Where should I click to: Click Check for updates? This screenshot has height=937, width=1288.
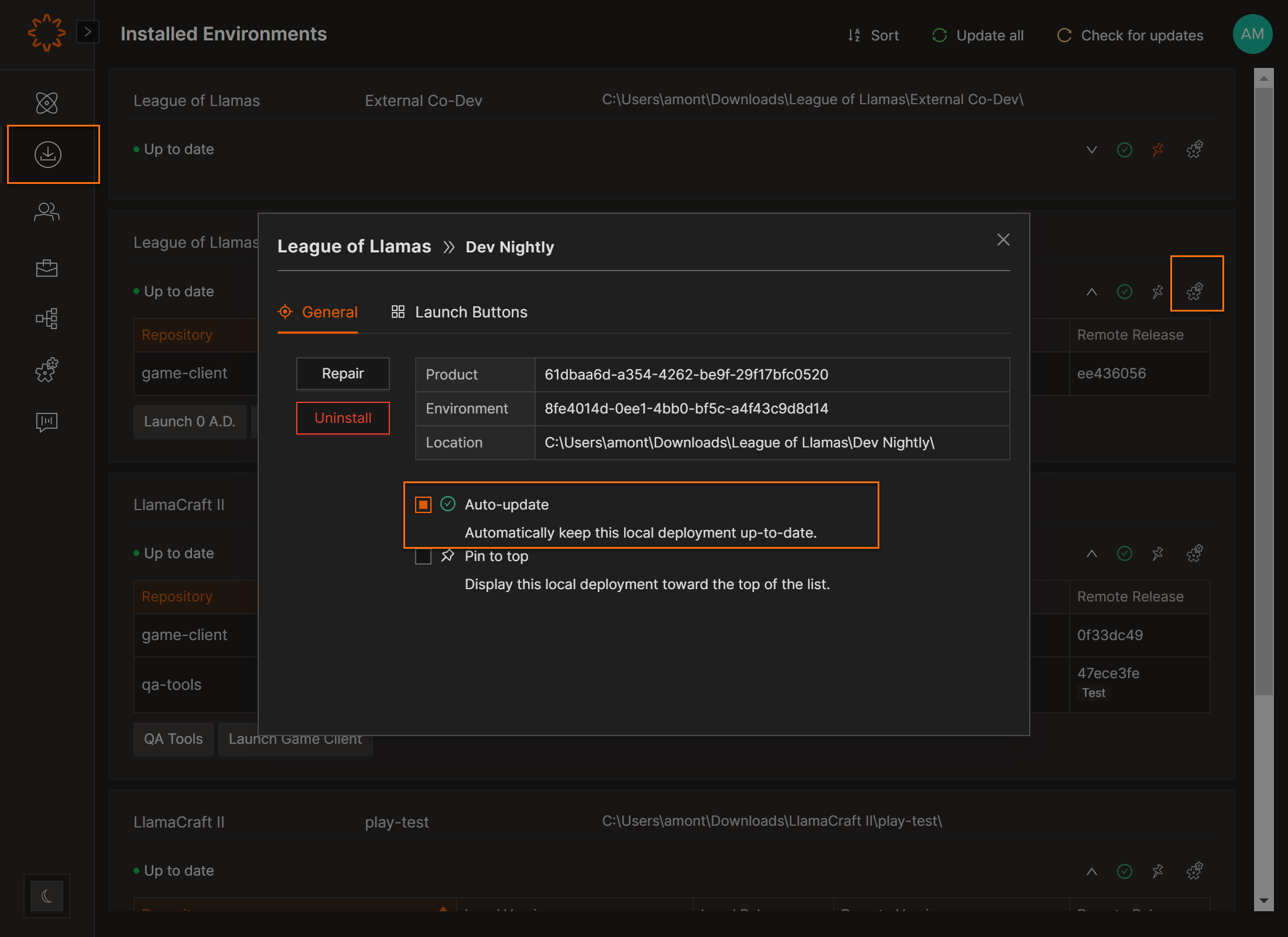pos(1130,35)
